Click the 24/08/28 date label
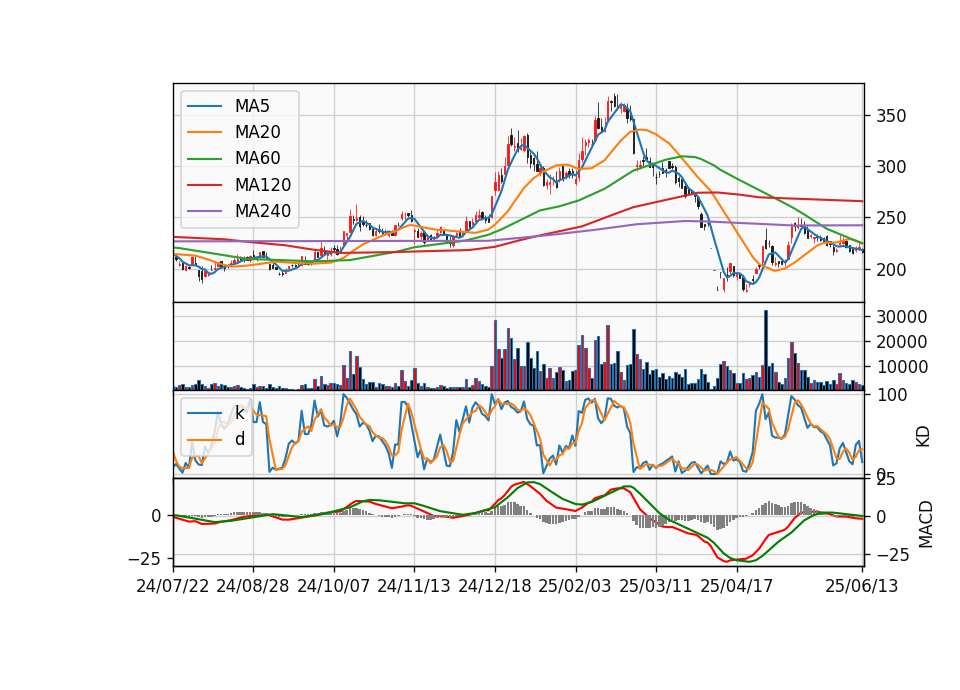Viewport: 960px width, 690px height. (253, 586)
